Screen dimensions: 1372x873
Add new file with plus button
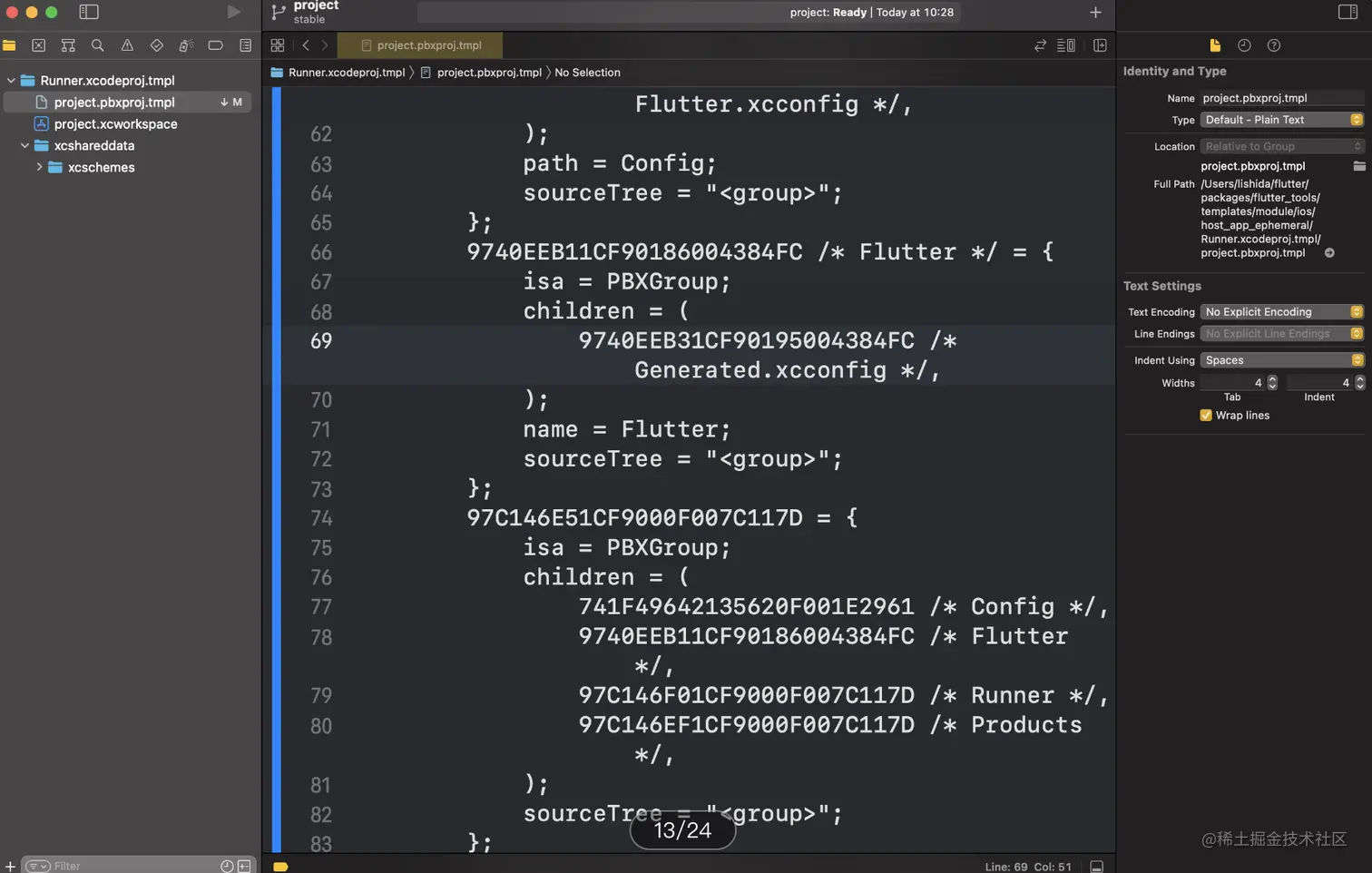coord(10,866)
